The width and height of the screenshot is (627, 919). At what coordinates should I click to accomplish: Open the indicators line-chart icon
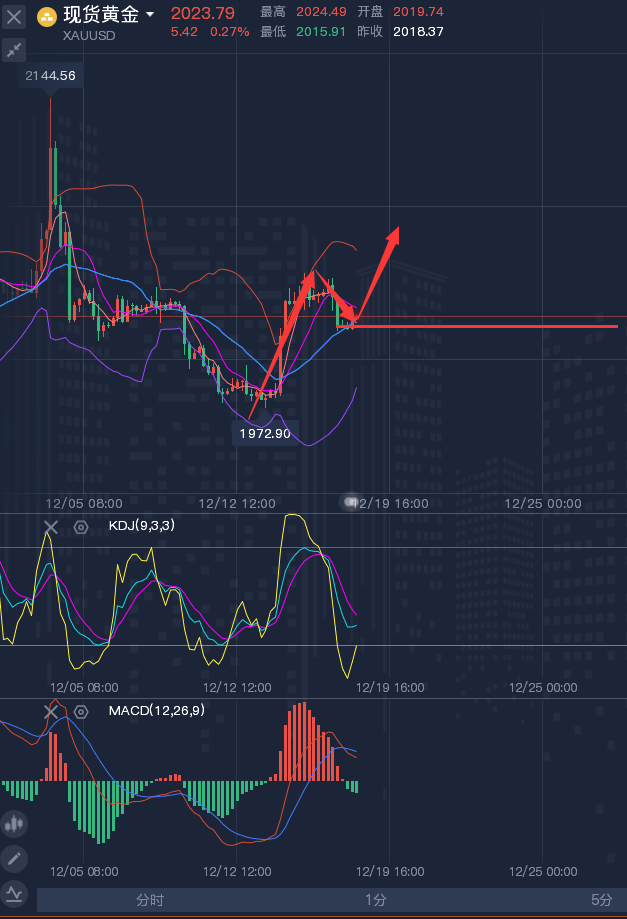(14, 894)
